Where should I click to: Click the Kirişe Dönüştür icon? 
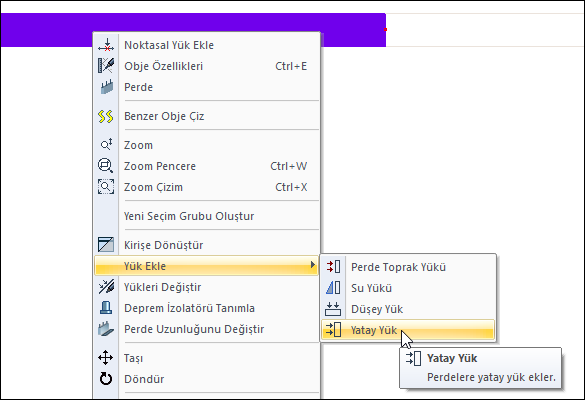(x=106, y=245)
